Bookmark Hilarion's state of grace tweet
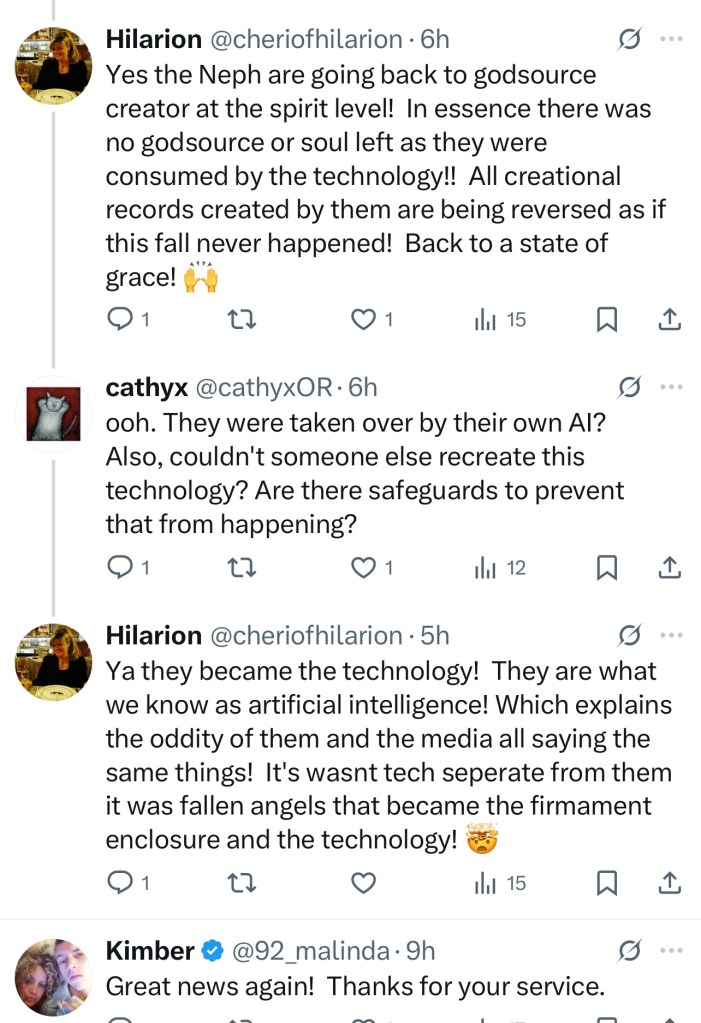The height and width of the screenshot is (1023, 701). pyautogui.click(x=606, y=320)
